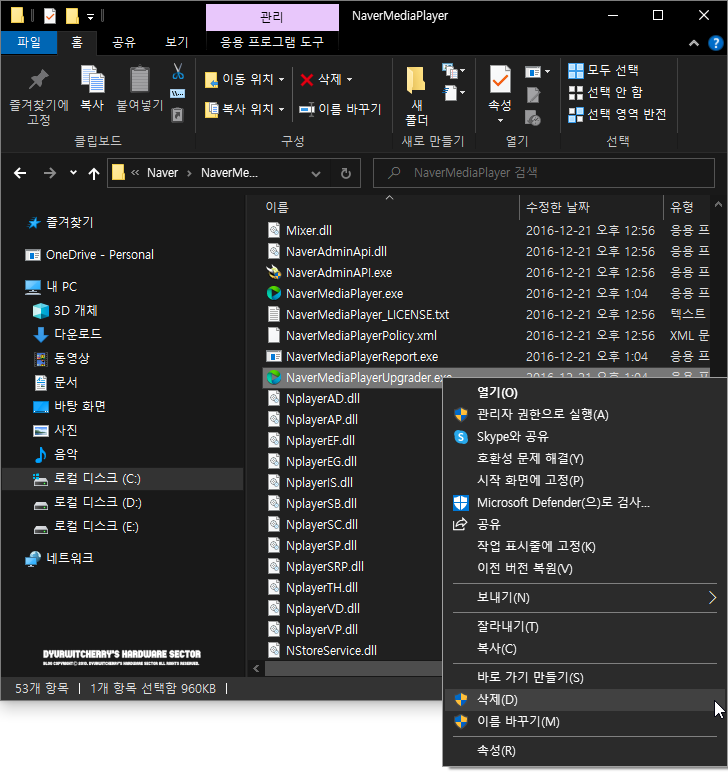Viewport: 728px width, 780px height.
Task: Open the Copy to (복사 위치) dropdown
Action: (245, 109)
